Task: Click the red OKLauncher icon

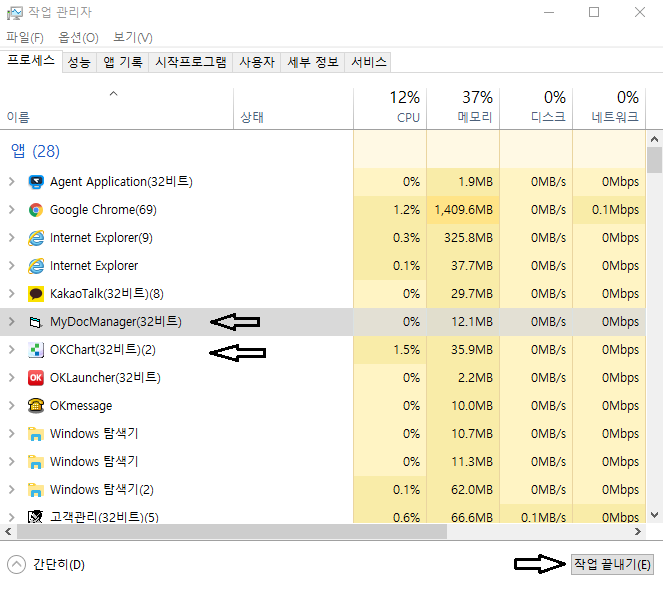Action: point(36,378)
